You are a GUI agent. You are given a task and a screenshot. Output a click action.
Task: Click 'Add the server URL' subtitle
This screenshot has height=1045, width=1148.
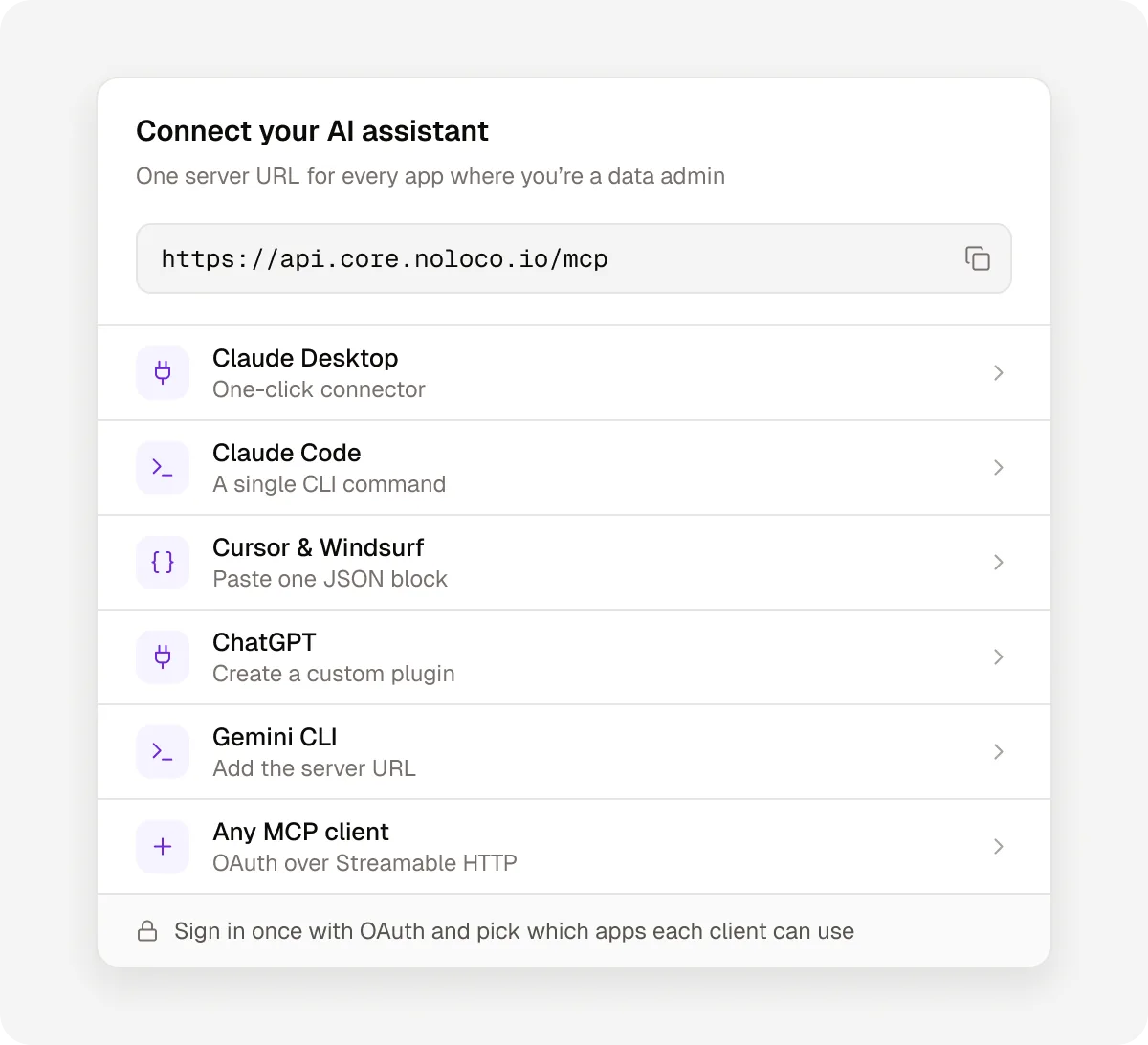(314, 768)
